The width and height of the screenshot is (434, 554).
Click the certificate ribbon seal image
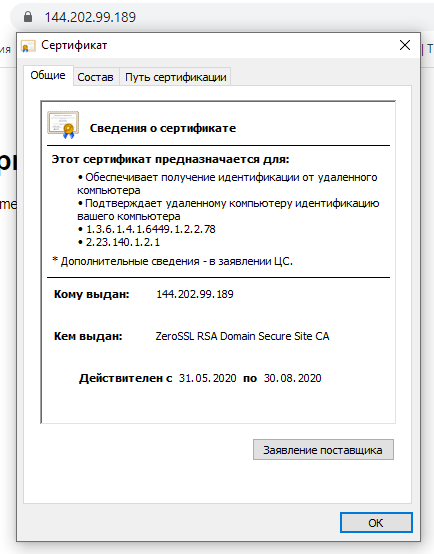(x=63, y=124)
